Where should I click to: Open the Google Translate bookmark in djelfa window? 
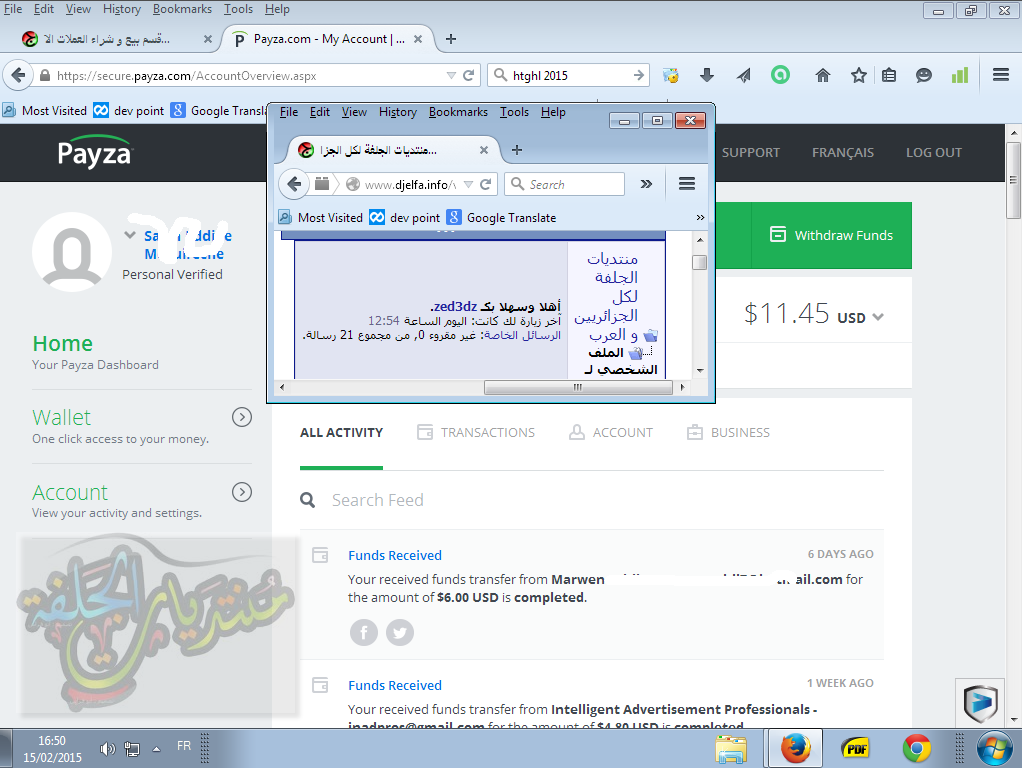coord(502,218)
